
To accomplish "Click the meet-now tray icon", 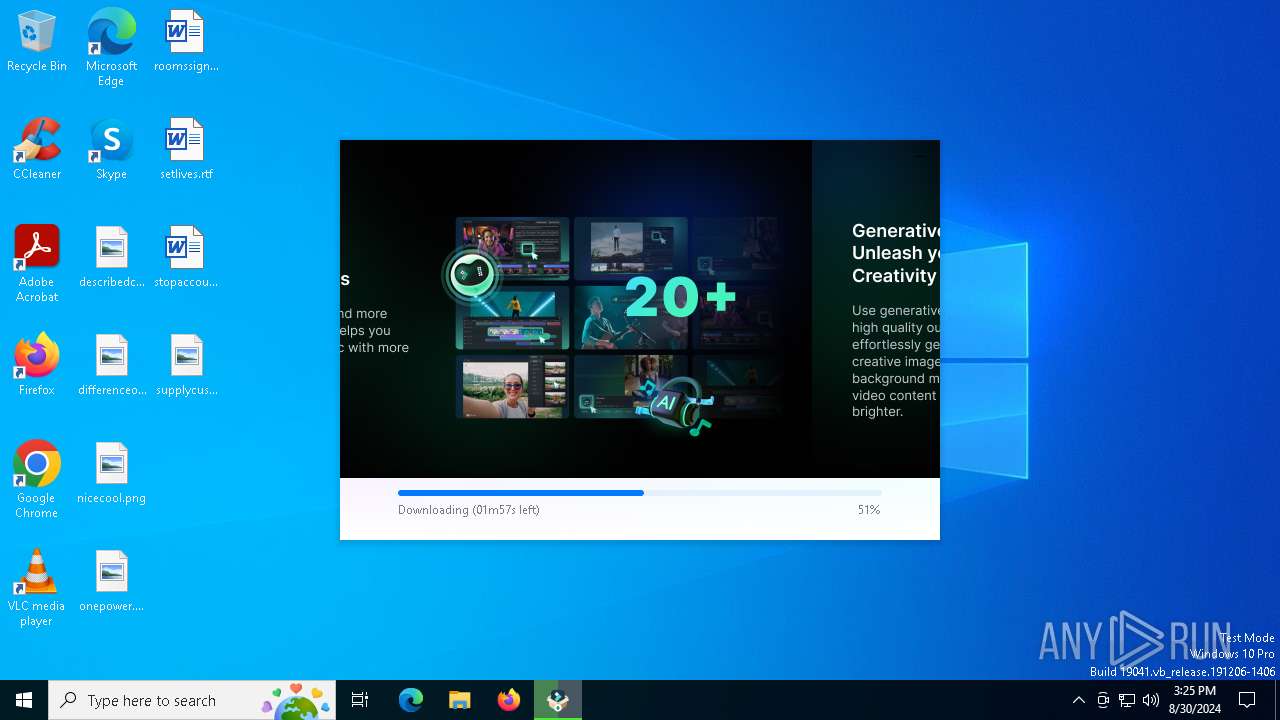I will 1103,700.
